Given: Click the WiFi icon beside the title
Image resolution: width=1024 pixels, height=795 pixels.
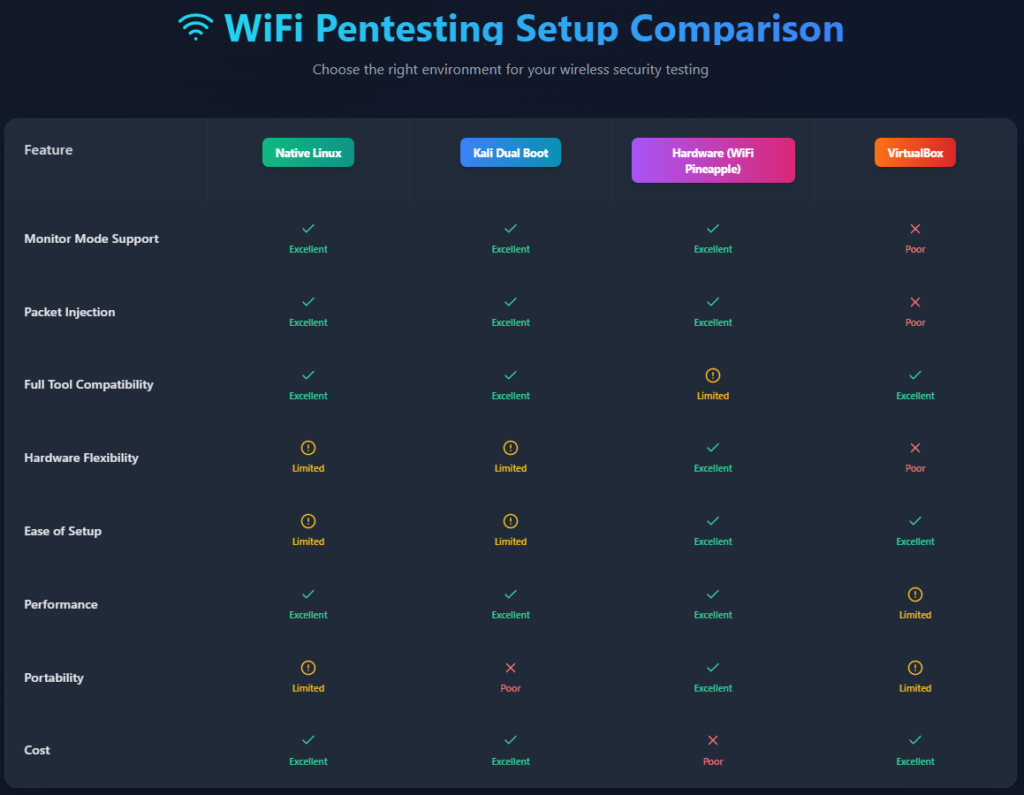Looking at the screenshot, I should pyautogui.click(x=194, y=27).
